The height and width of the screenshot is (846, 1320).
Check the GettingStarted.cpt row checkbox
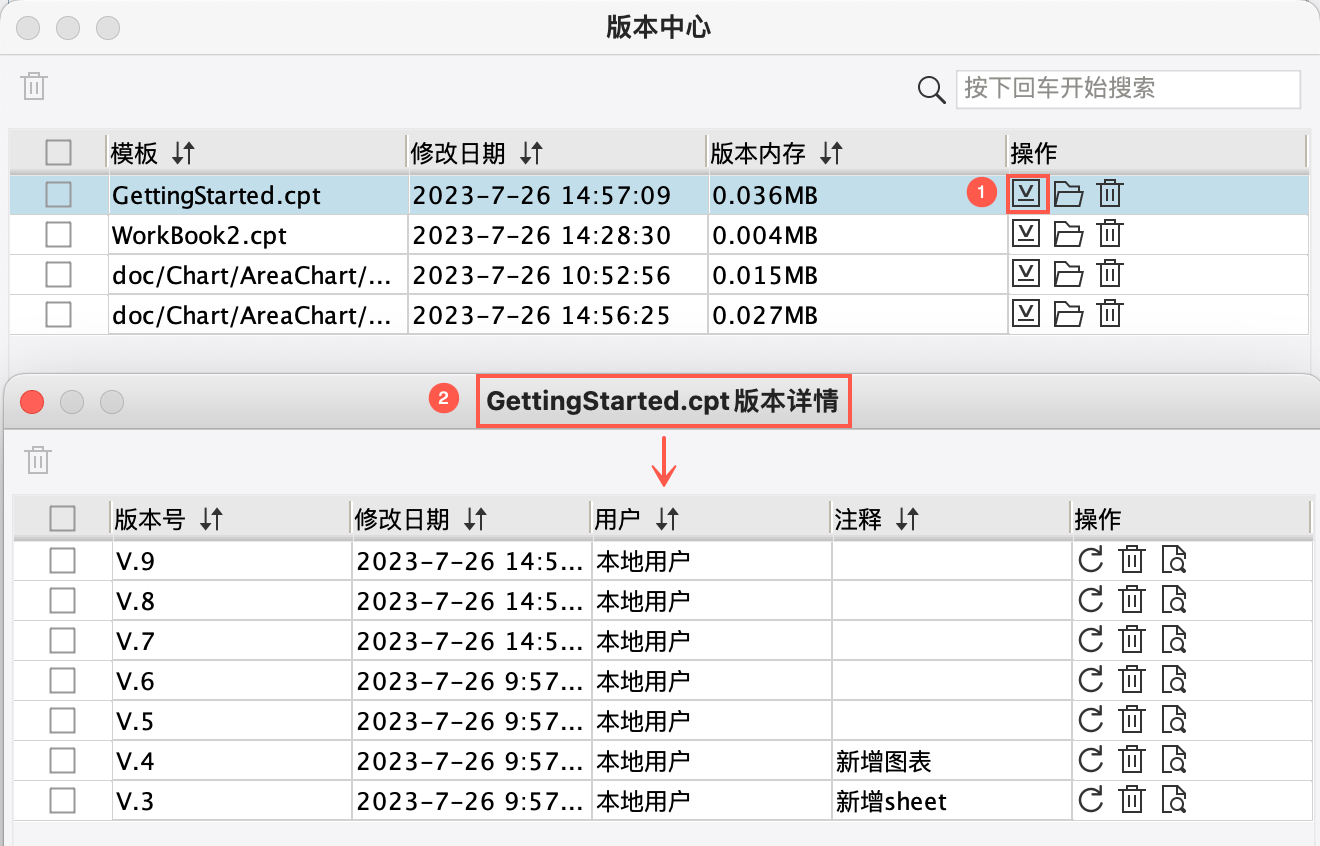click(58, 194)
